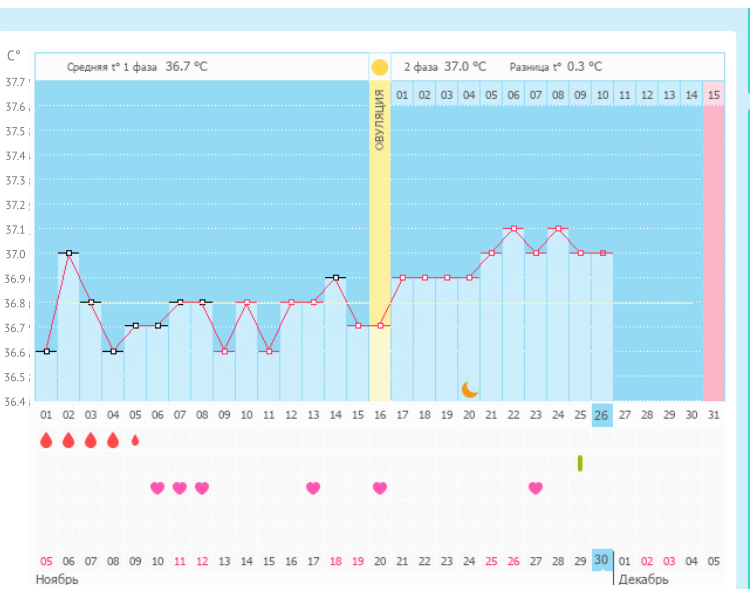Click the red date 25 in November row

[x=491, y=561]
